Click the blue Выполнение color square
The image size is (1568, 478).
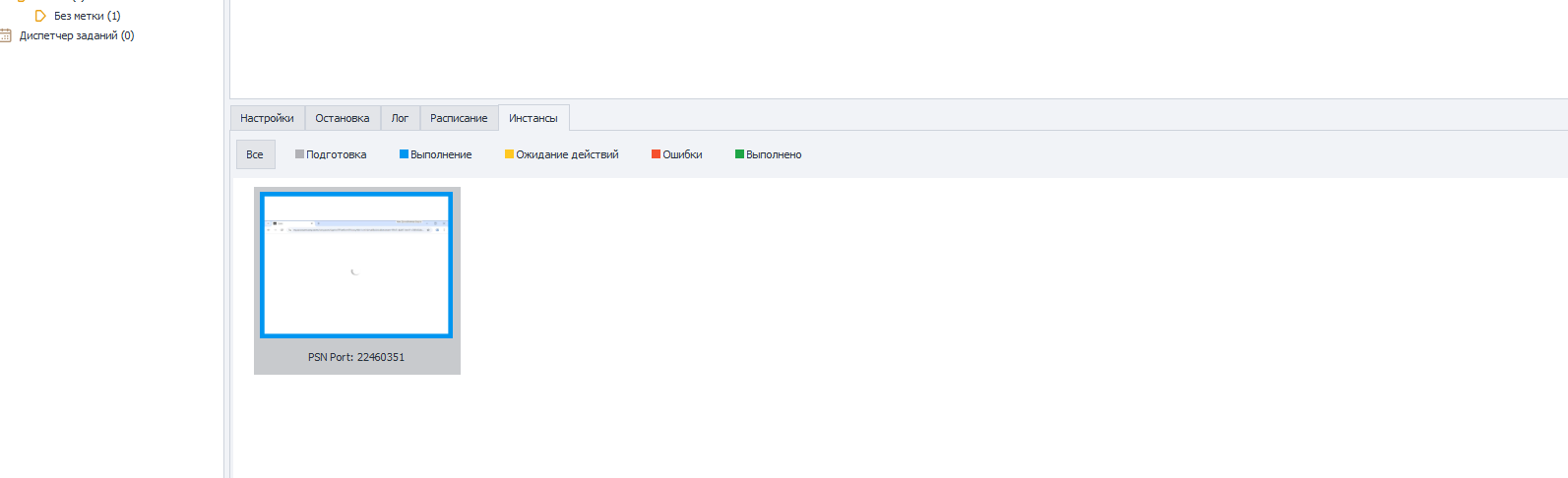[404, 154]
